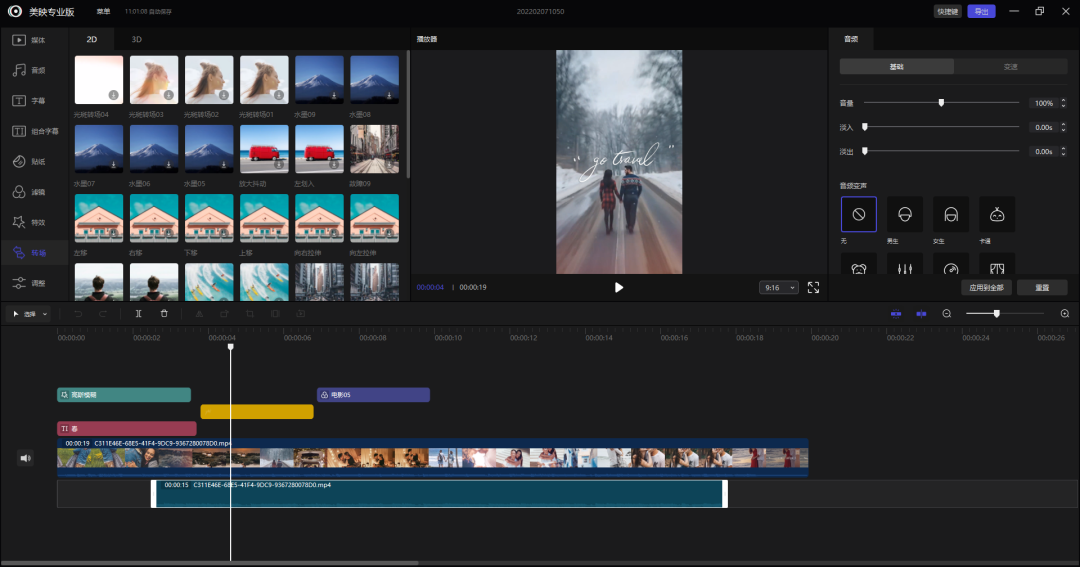
Task: Select the 无 no voice change option
Action: point(858,214)
